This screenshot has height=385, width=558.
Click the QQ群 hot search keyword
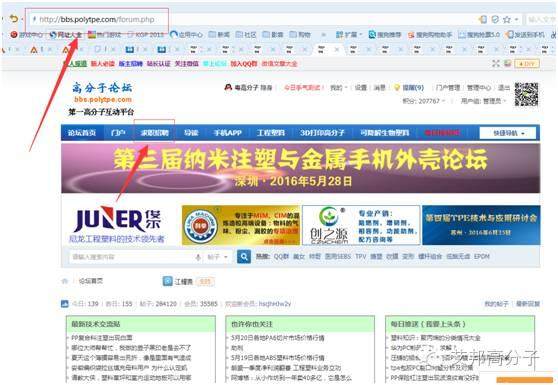(x=281, y=257)
